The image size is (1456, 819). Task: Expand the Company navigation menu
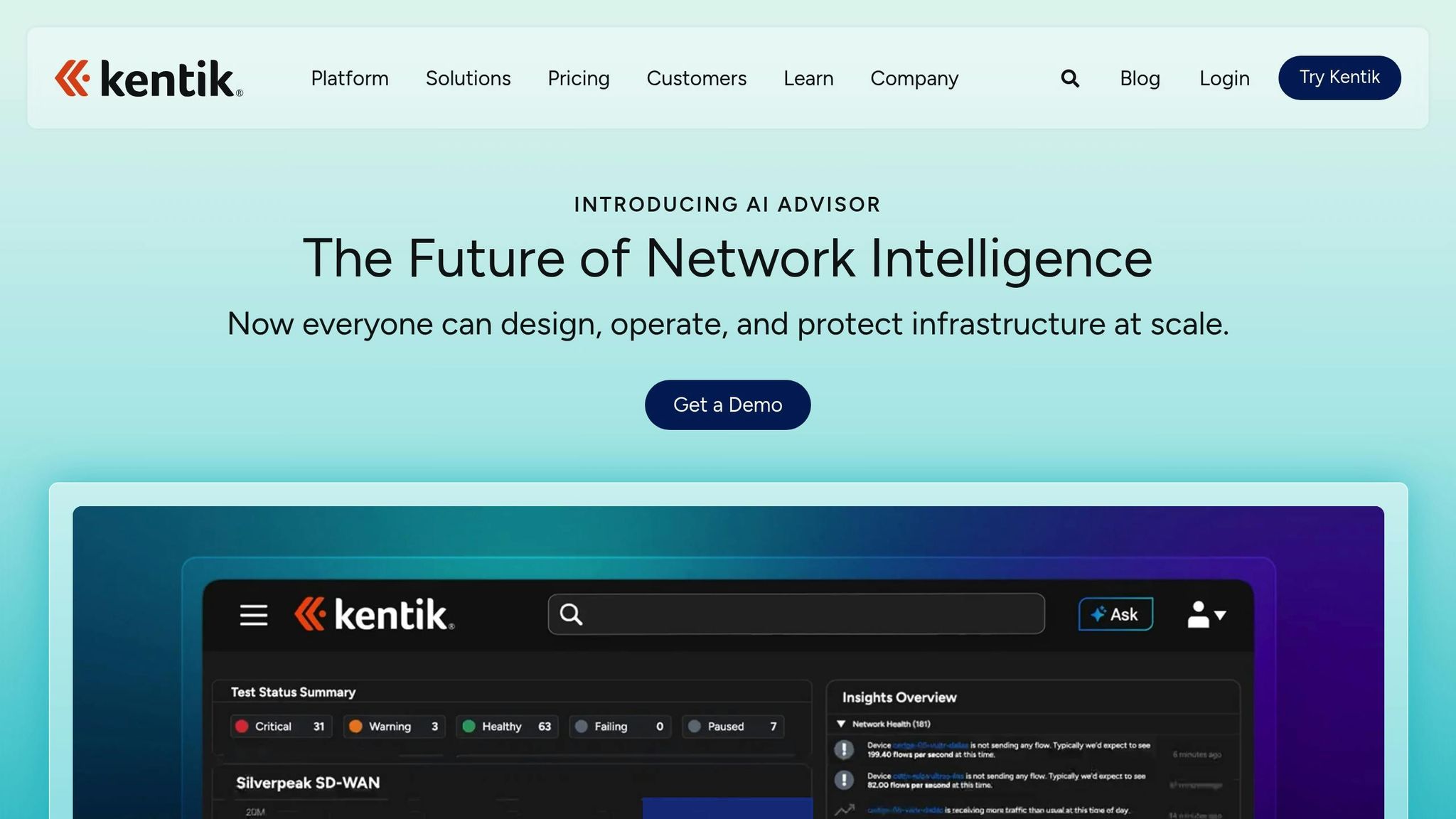[x=914, y=78]
